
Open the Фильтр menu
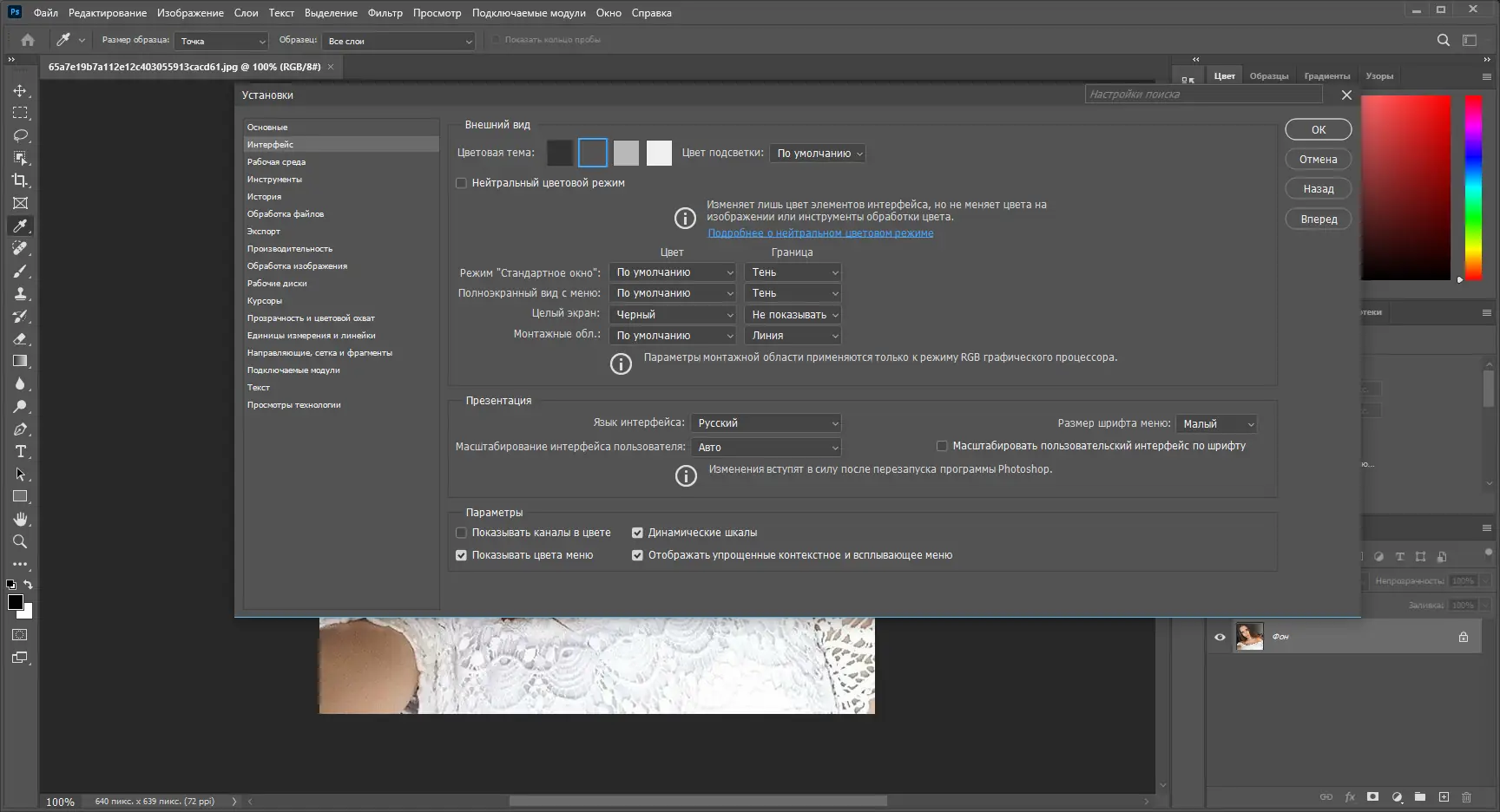(x=385, y=13)
